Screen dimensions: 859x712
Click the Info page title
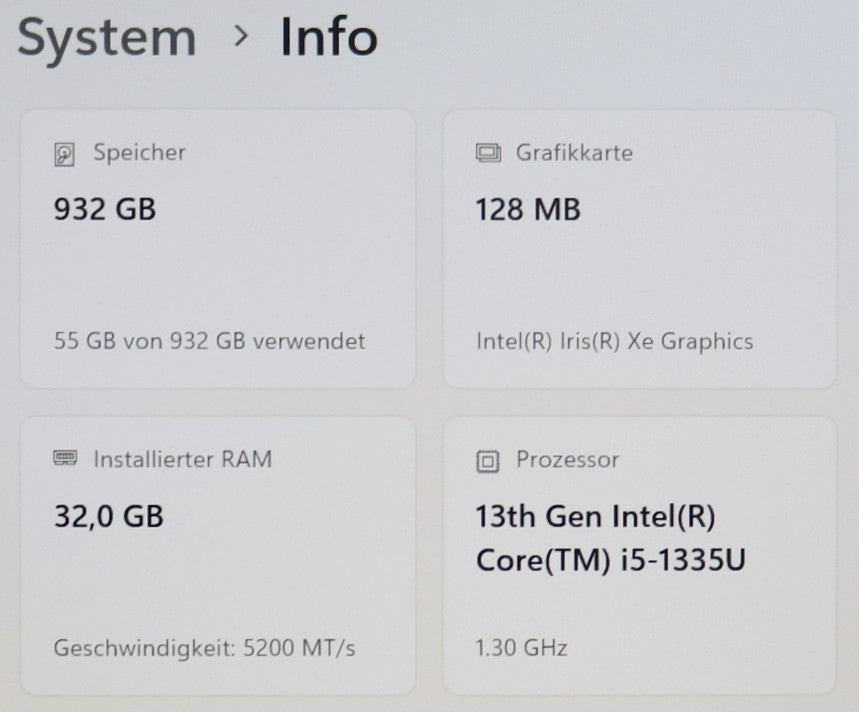pos(328,37)
